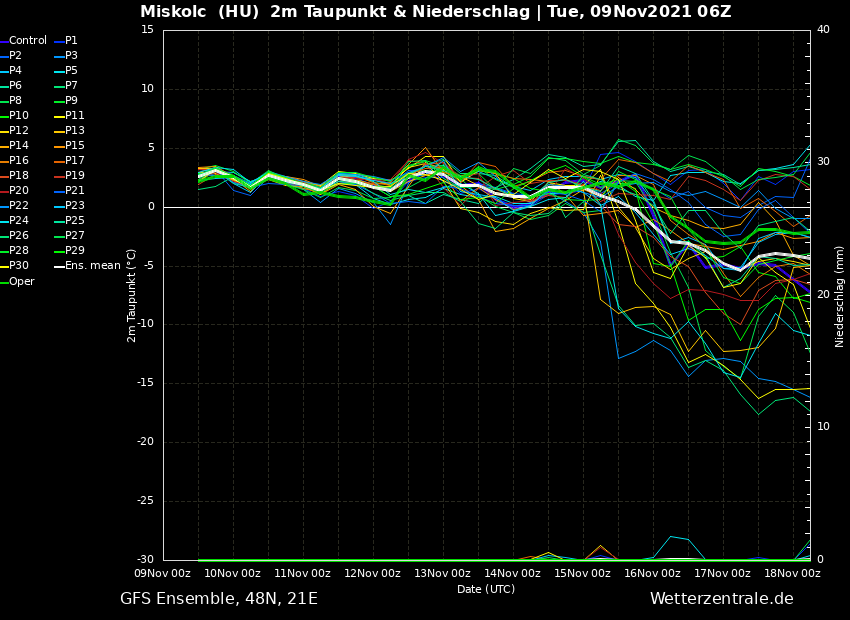Click the 16Nov 00z date label

(x=652, y=573)
